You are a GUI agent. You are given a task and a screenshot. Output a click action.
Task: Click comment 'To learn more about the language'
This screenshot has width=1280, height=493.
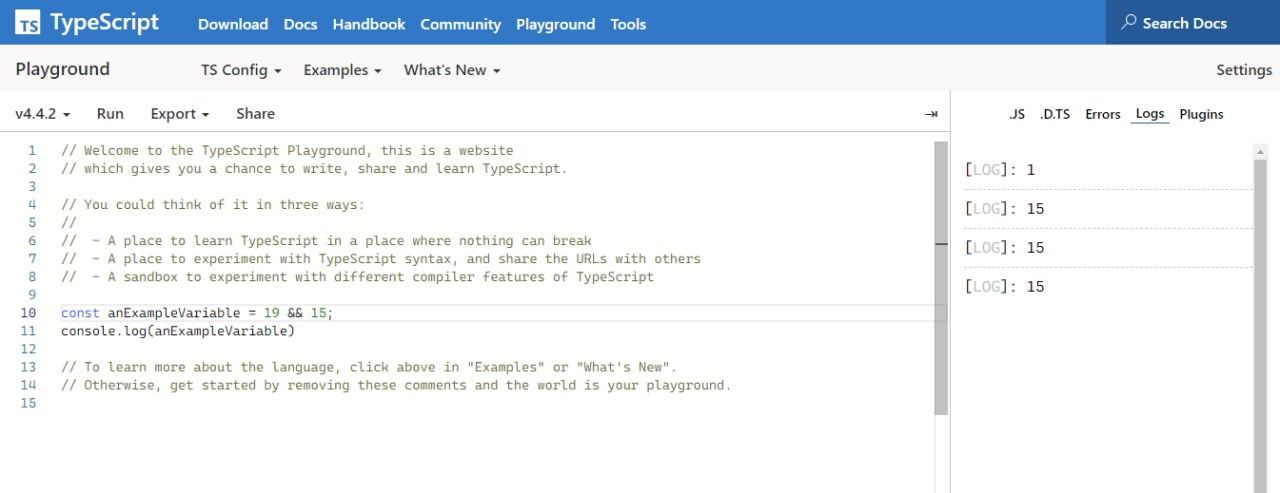coord(369,367)
